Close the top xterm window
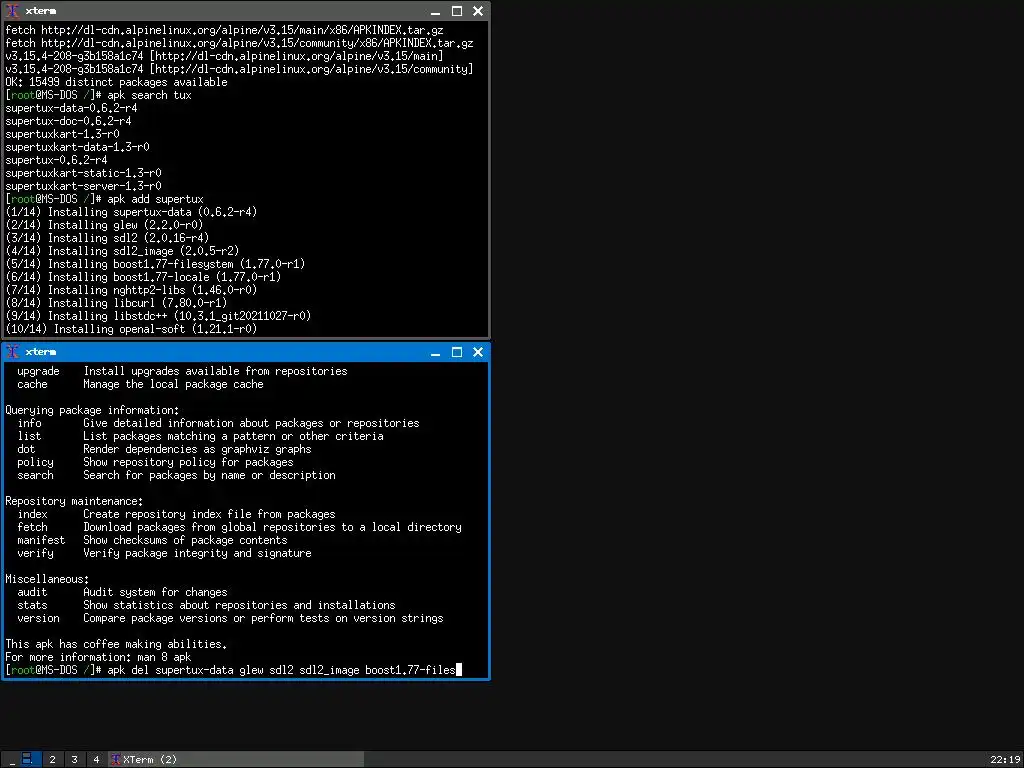Image resolution: width=1024 pixels, height=768 pixels. tap(478, 11)
